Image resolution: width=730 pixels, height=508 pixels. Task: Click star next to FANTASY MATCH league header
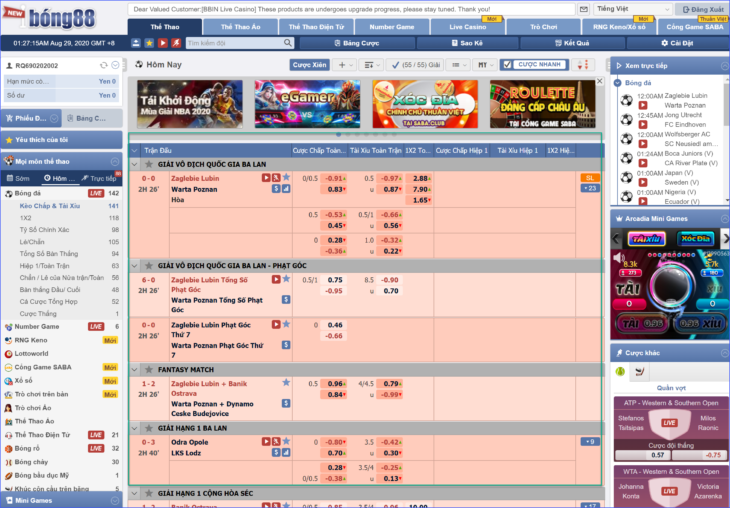coord(149,369)
